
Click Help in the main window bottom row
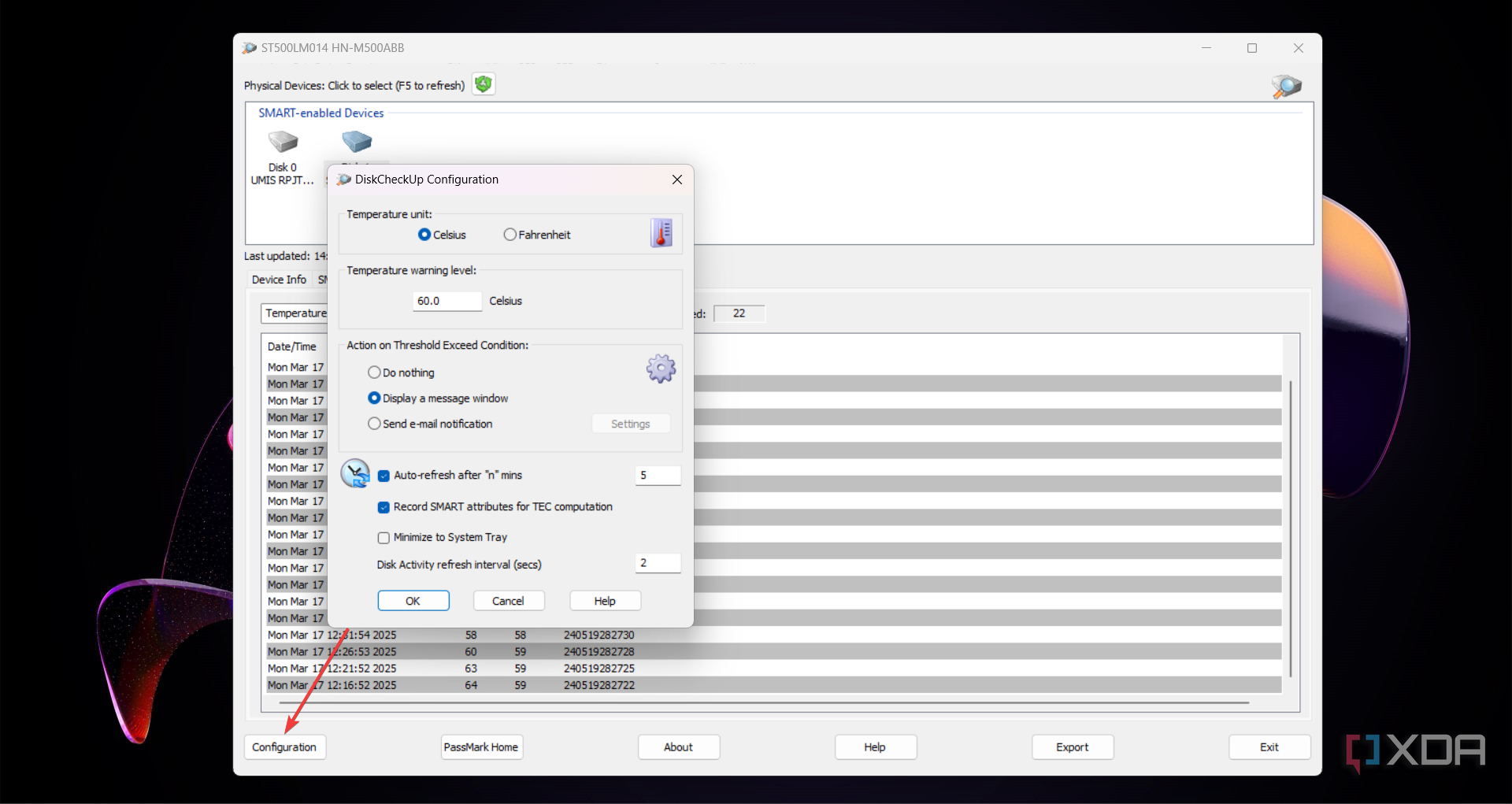875,747
